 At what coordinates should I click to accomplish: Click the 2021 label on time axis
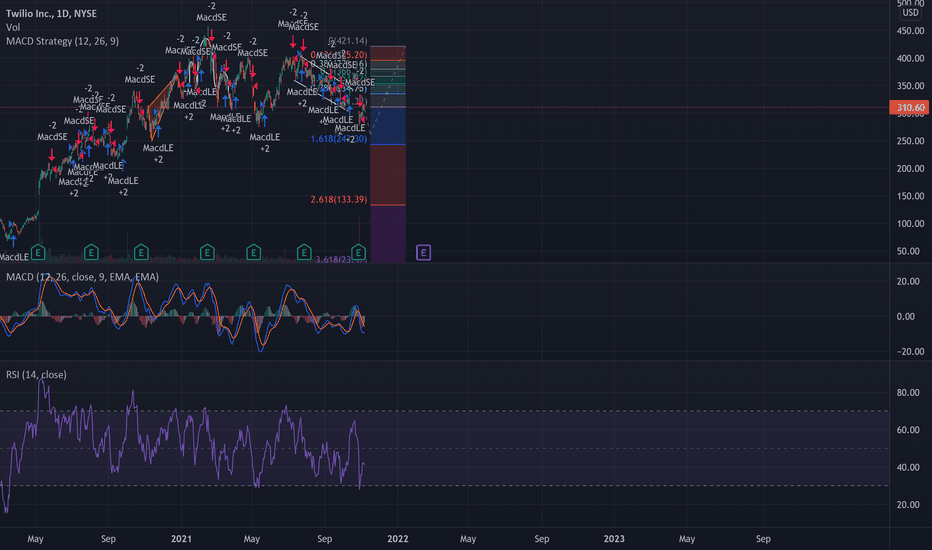click(x=181, y=539)
